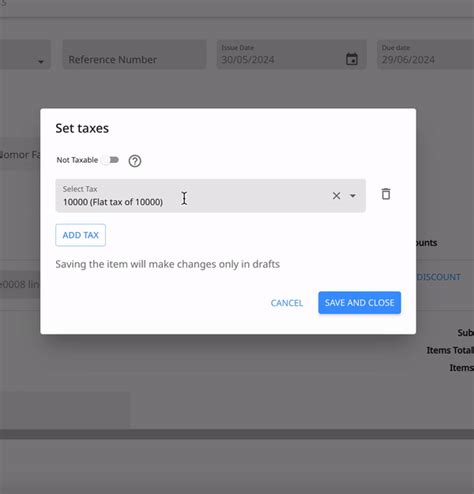Expand the Select Tax dropdown arrow
Screen dimensions: 474x494
[353, 196]
